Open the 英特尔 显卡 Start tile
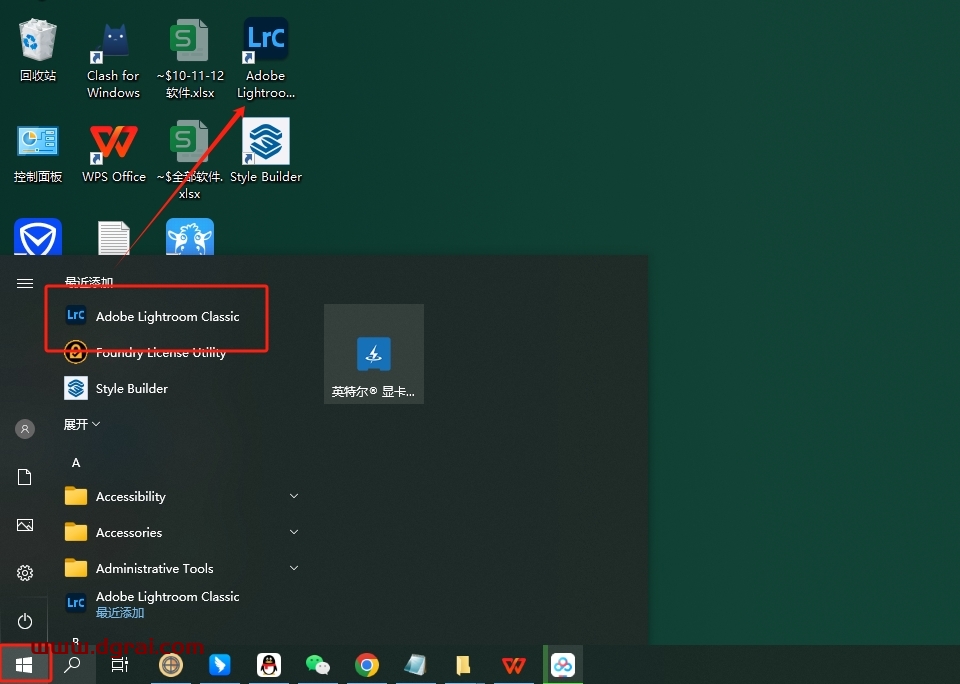The image size is (960, 684). 374,354
